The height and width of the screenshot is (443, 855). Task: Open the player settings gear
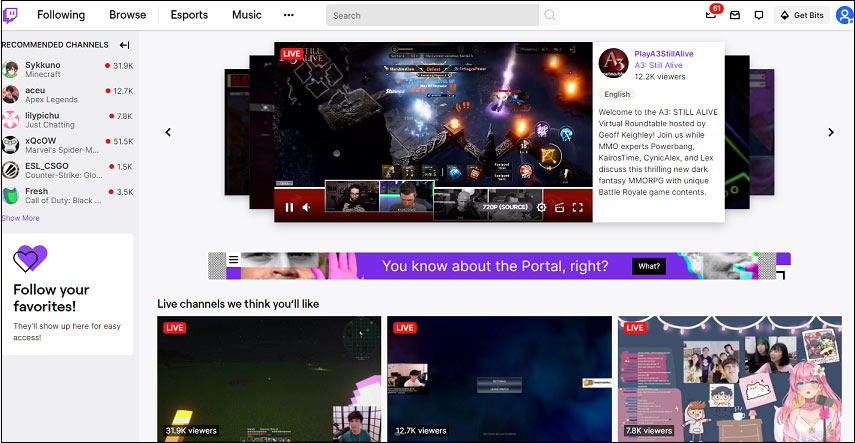click(x=541, y=207)
